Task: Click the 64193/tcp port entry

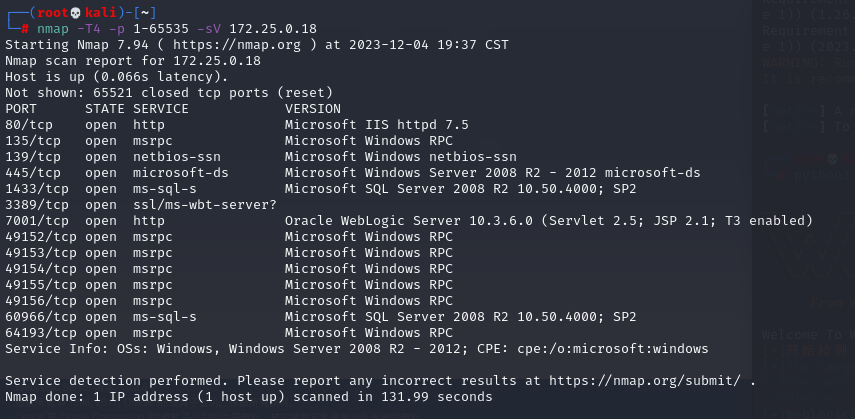Action: point(41,333)
